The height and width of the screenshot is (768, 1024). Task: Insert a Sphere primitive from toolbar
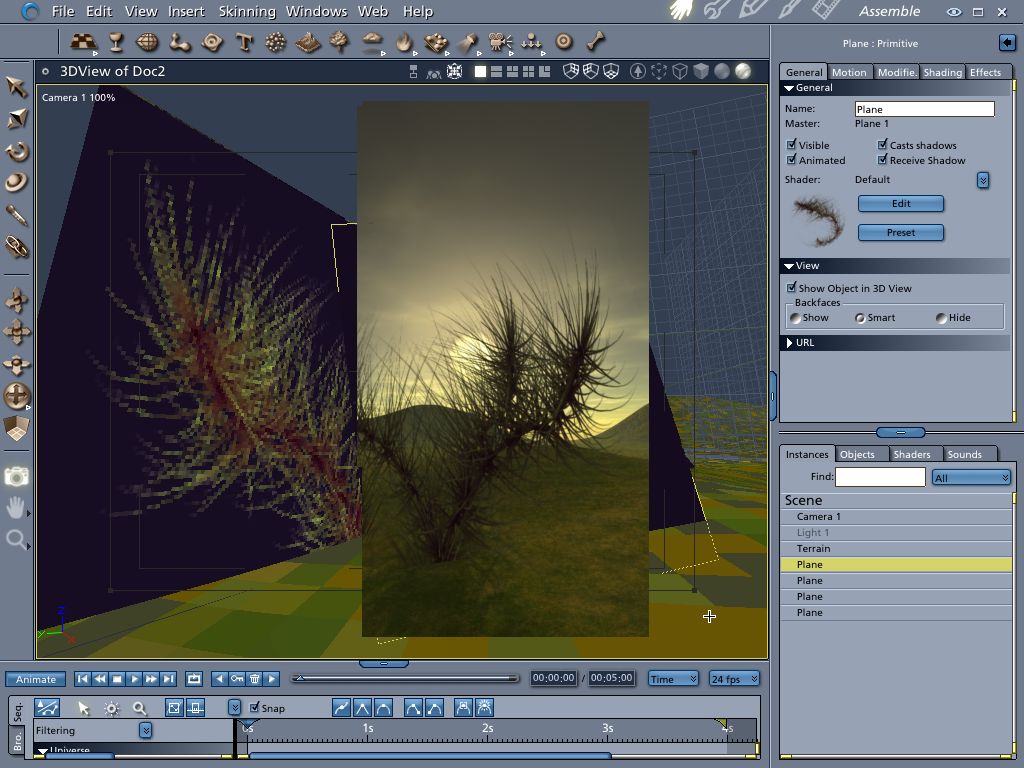tap(148, 42)
